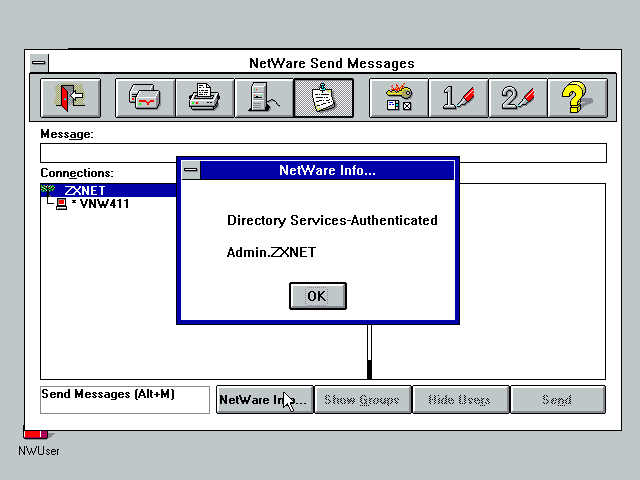Click Directory Services-Authenticated text
The width and height of the screenshot is (640, 480).
click(332, 220)
